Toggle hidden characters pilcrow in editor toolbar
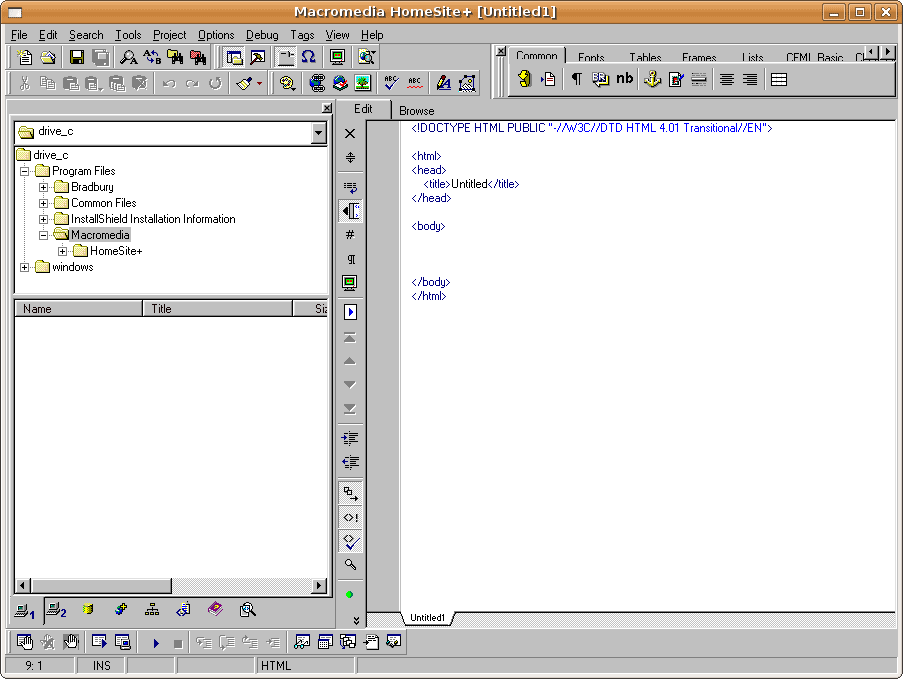This screenshot has width=903, height=679. [350, 259]
